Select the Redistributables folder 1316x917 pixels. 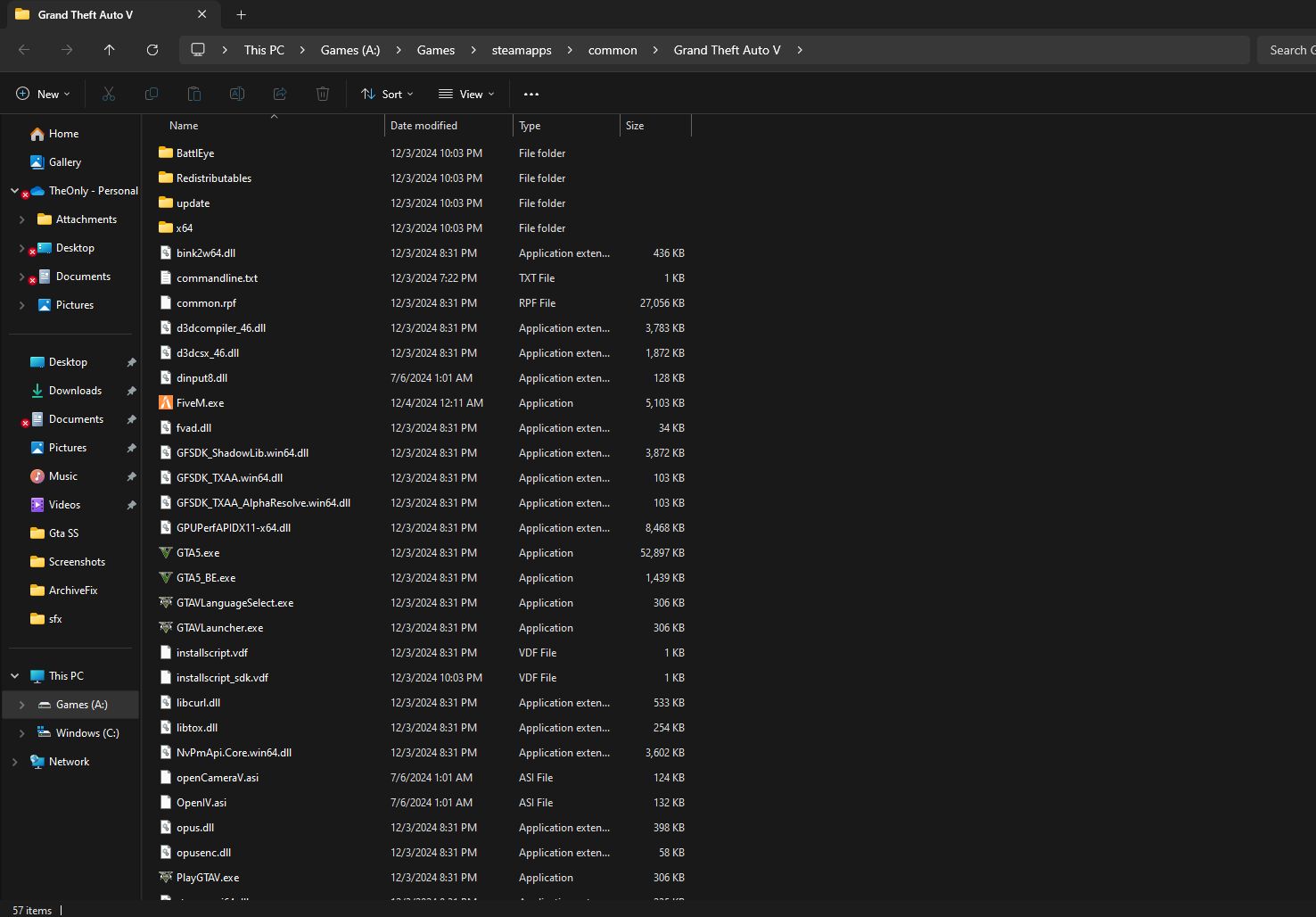point(214,178)
